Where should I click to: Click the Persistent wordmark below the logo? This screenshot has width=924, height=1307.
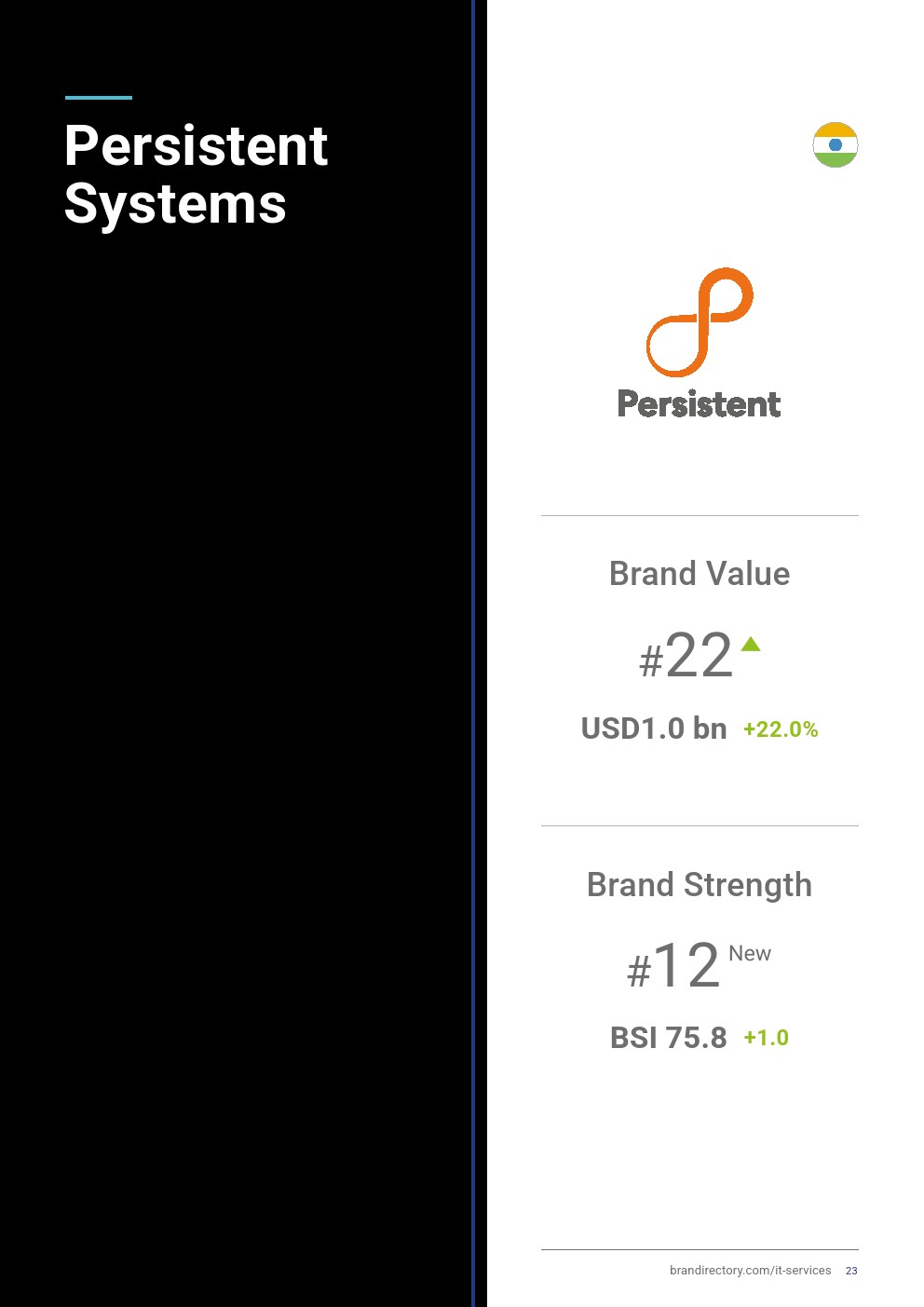699,404
